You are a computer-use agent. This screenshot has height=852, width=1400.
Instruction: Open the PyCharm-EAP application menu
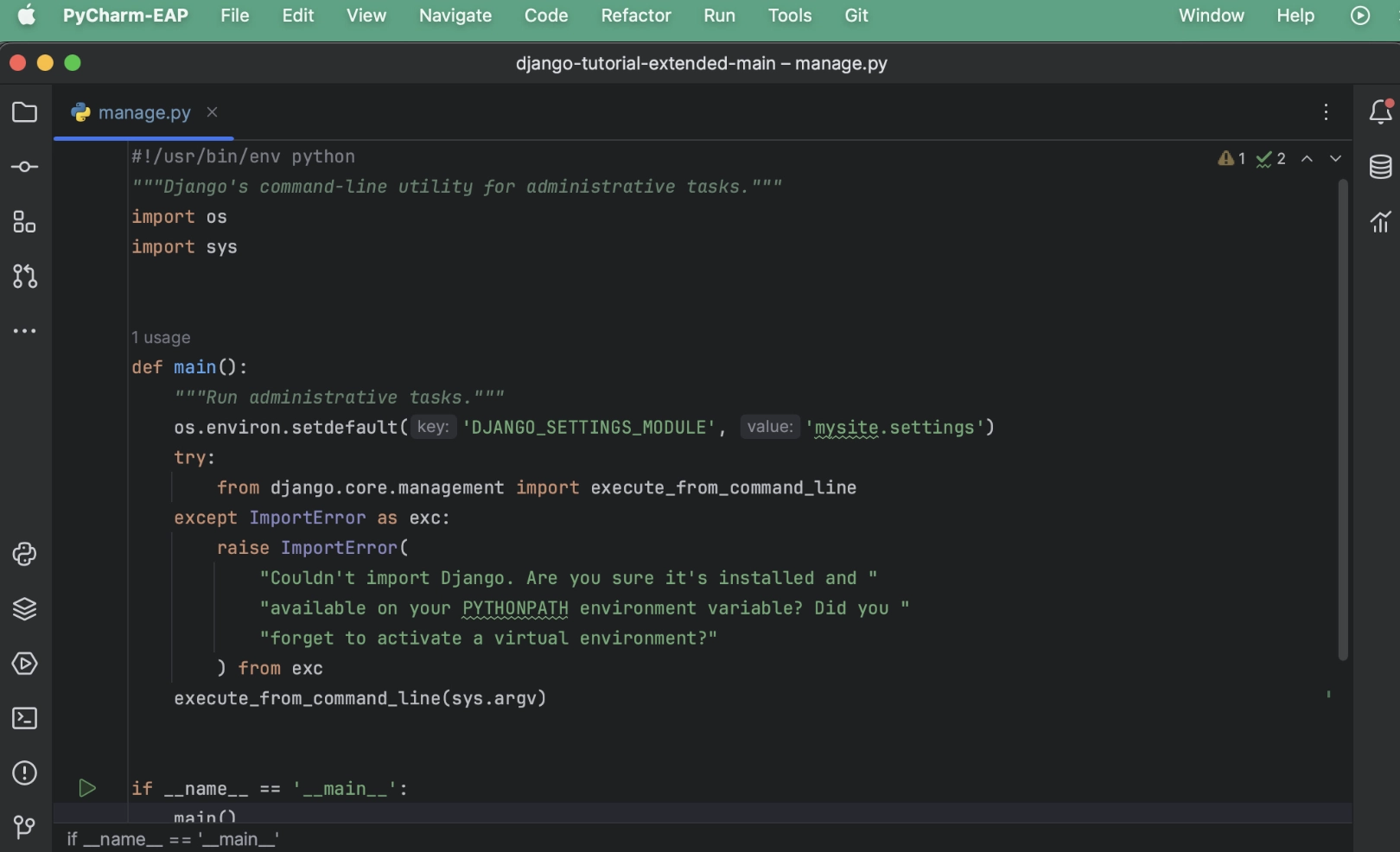[x=125, y=16]
